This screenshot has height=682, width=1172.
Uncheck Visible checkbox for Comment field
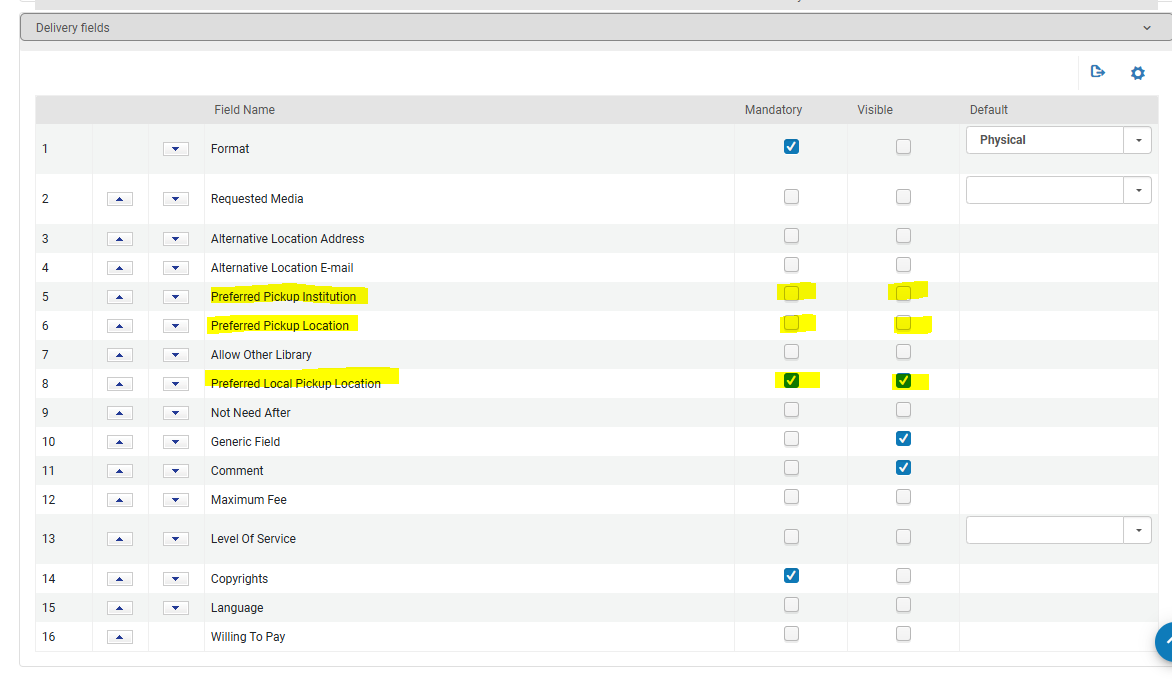[x=903, y=468]
